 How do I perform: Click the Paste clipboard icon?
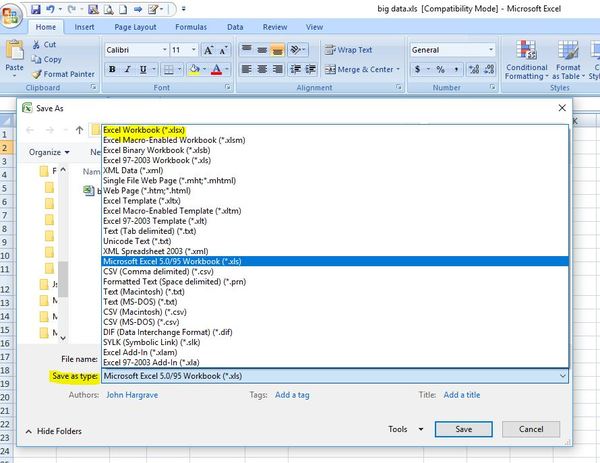[x=14, y=50]
